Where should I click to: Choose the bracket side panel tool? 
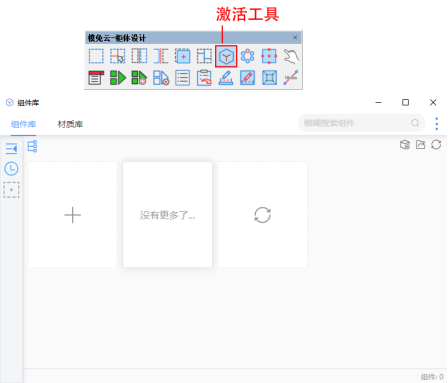click(161, 56)
